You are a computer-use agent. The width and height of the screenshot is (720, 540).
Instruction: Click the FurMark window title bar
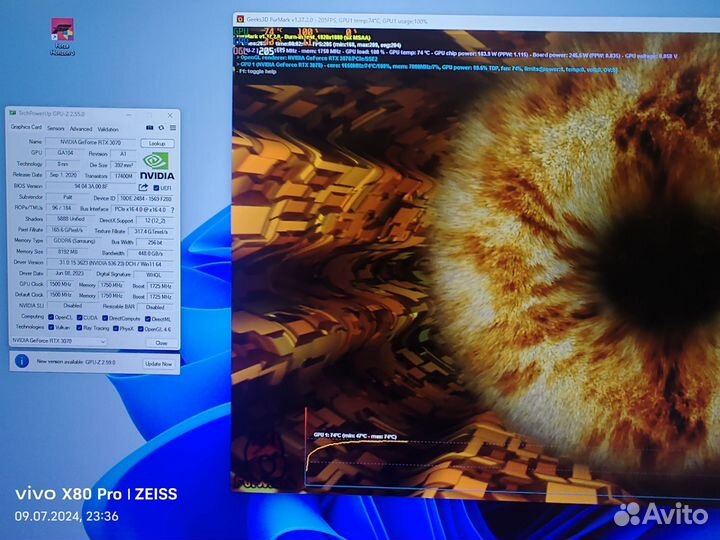[x=476, y=21]
